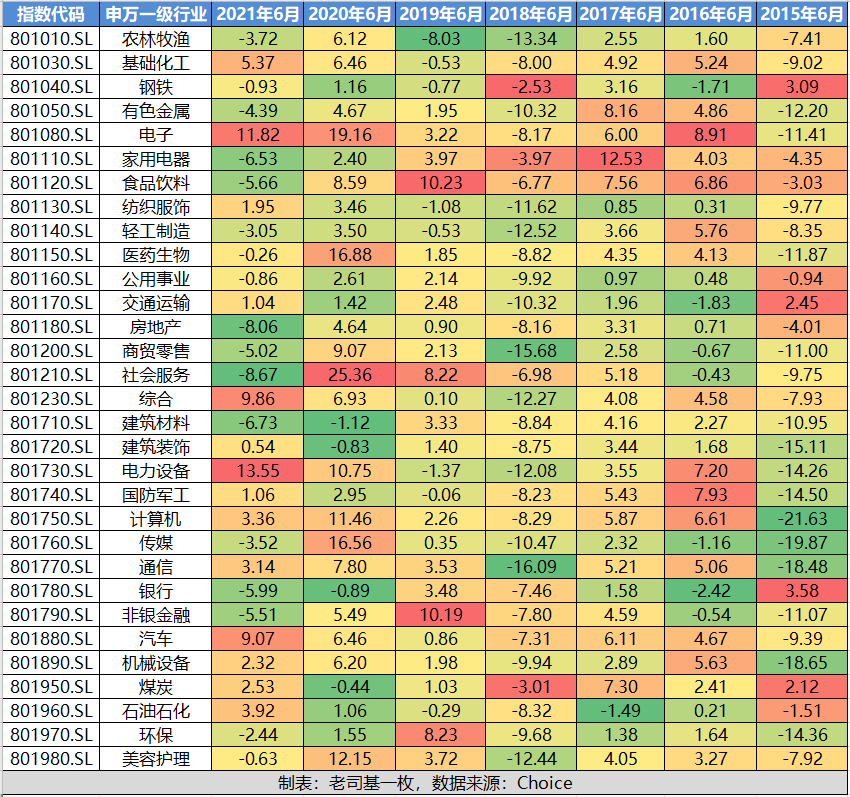This screenshot has height=797, width=850.
Task: Click the 纺织服饰 industry cell
Action: coord(156,207)
